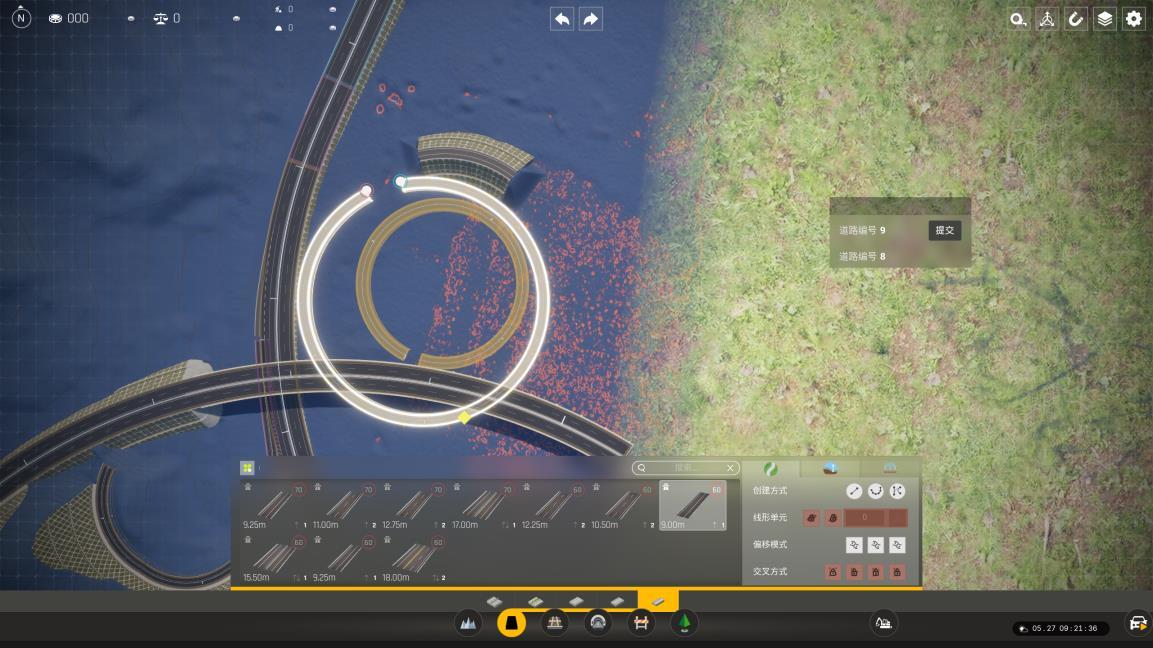1153x648 pixels.
Task: Toggle fourth intersection mode lock
Action: [x=897, y=572]
